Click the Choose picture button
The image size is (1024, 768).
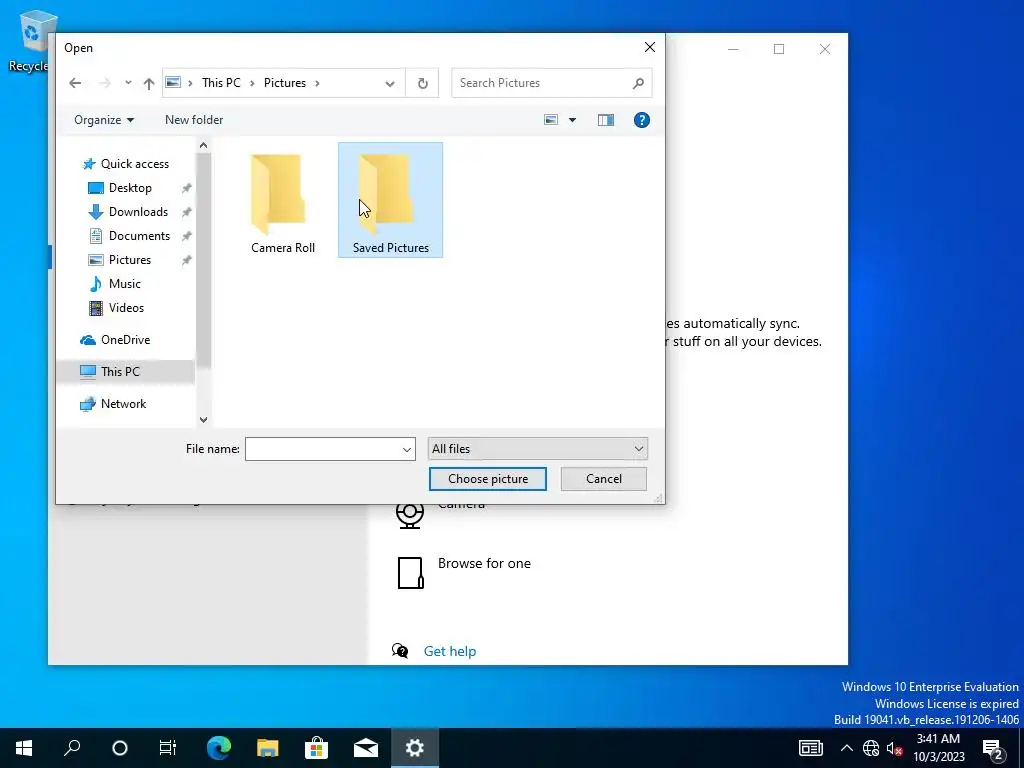click(488, 479)
